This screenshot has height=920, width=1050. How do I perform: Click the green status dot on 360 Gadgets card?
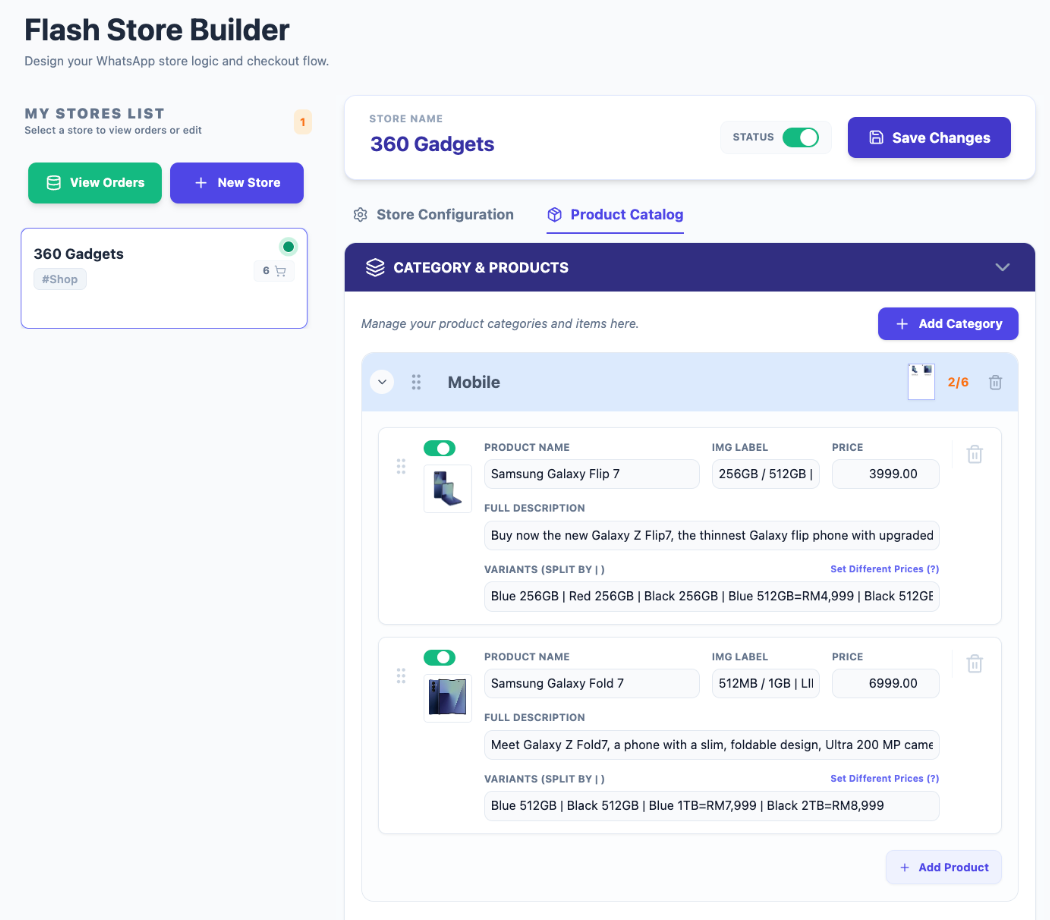[x=288, y=246]
